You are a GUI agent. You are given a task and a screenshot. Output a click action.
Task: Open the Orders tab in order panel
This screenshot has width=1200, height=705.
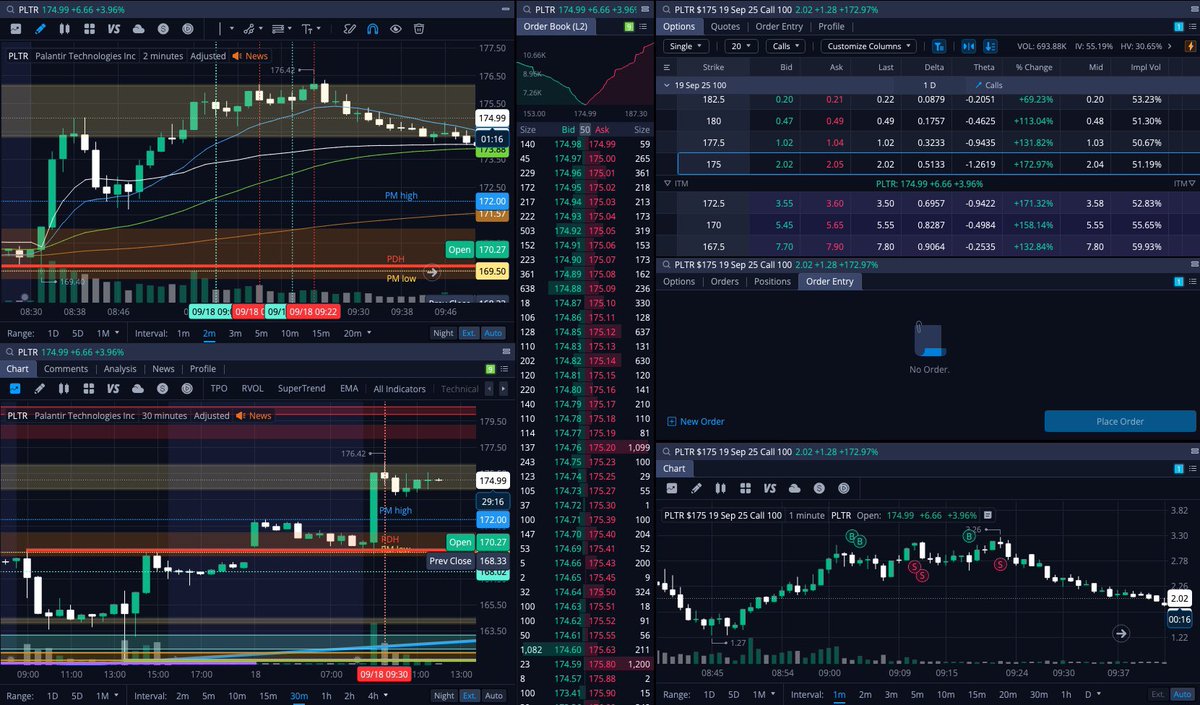(724, 281)
